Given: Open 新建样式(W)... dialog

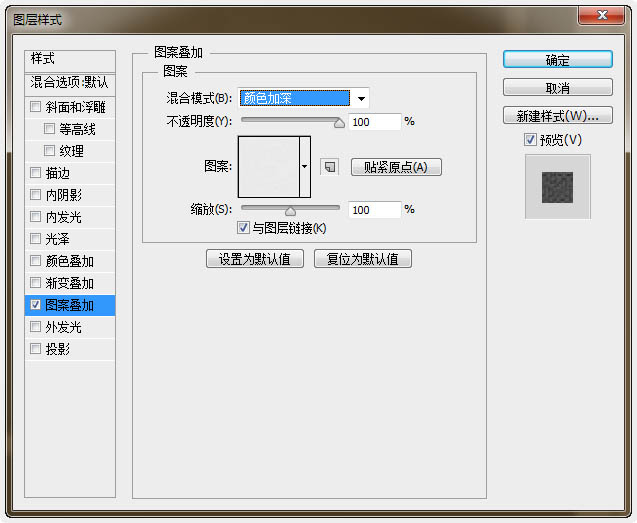Looking at the screenshot, I should [557, 115].
